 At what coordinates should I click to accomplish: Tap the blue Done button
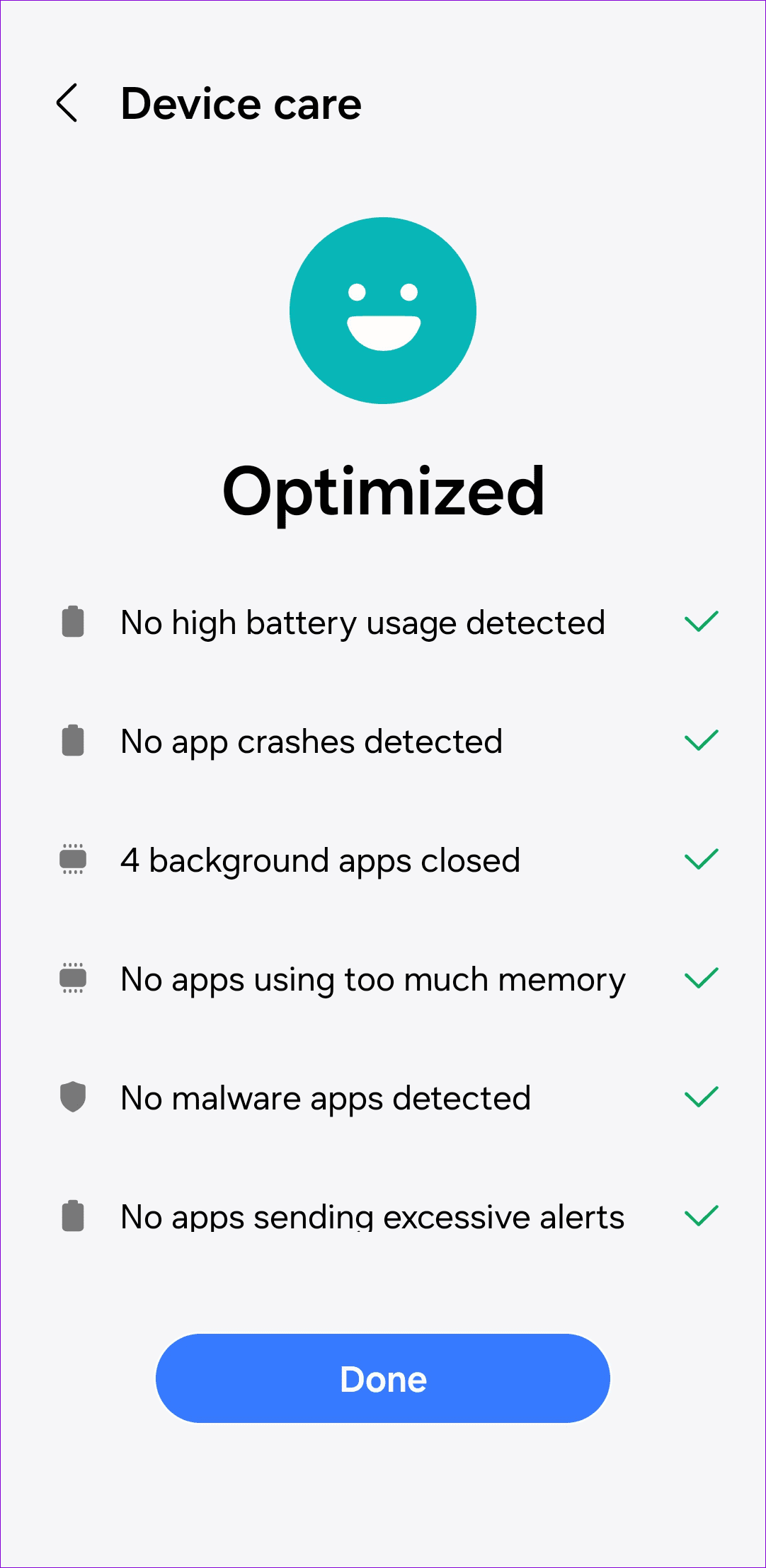pos(383,1378)
